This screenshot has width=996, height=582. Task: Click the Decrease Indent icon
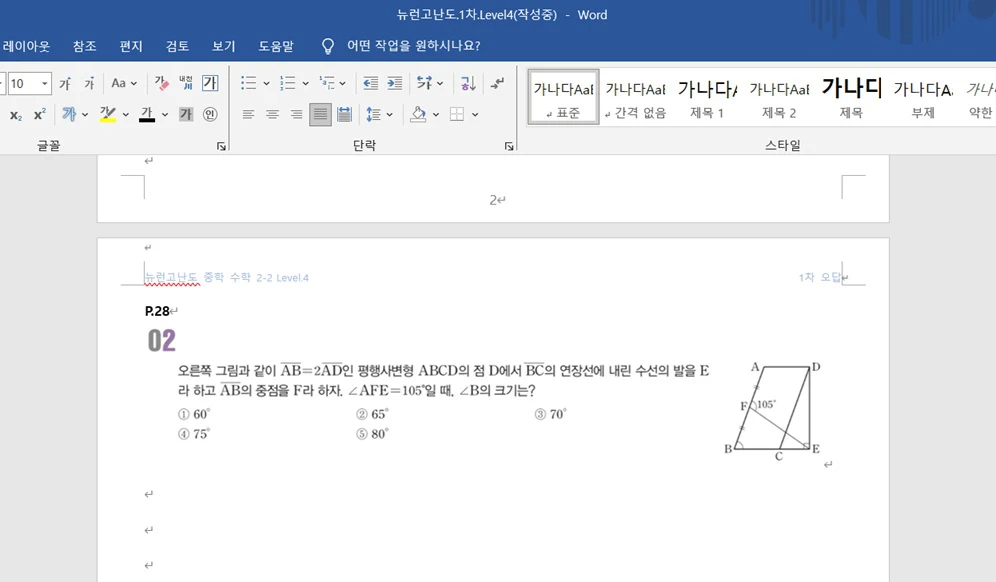tap(371, 82)
